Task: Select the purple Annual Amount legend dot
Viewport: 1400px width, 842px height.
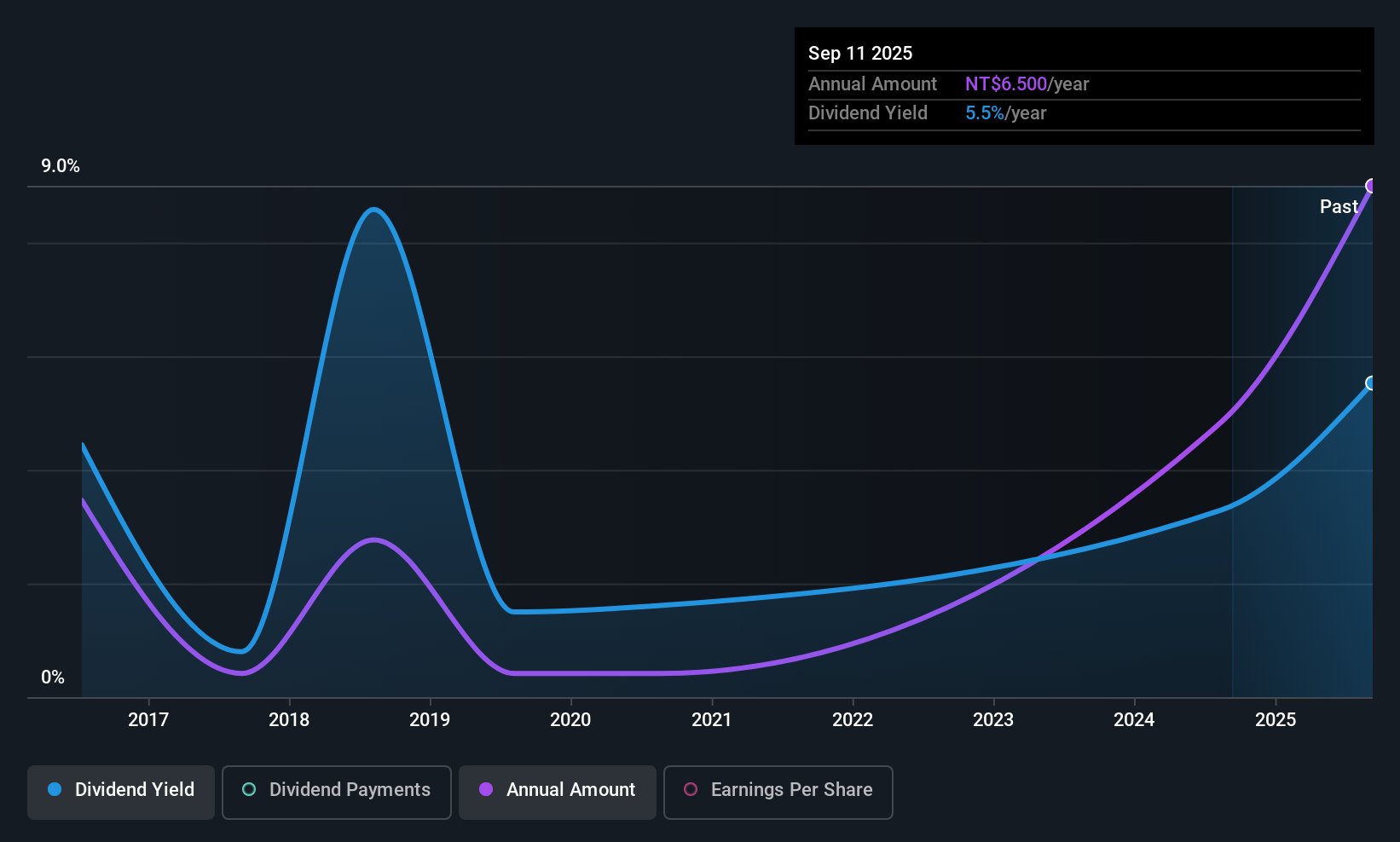Action: tap(484, 790)
